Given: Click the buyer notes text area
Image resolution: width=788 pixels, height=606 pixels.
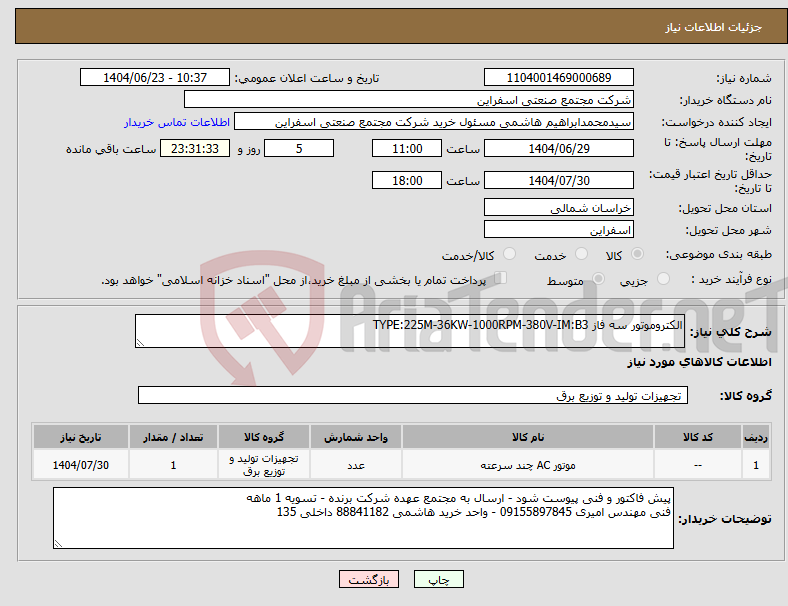Looking at the screenshot, I should pyautogui.click(x=363, y=518).
